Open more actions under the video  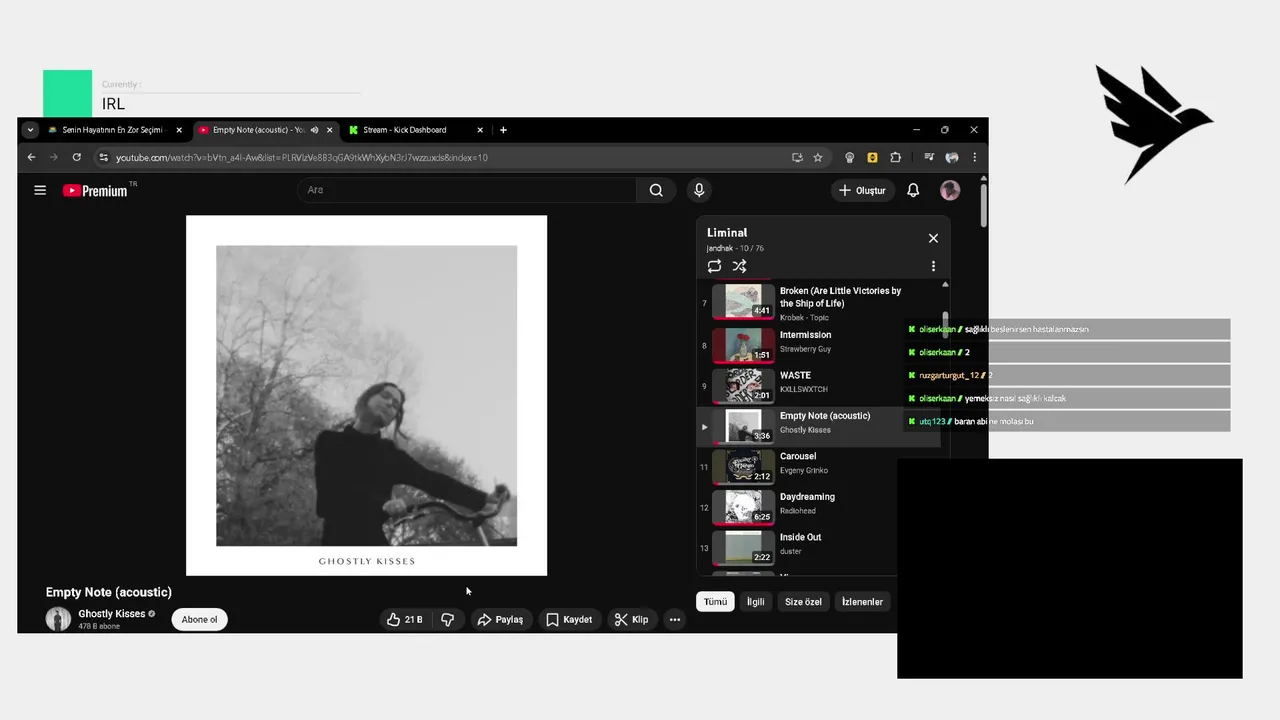tap(675, 620)
